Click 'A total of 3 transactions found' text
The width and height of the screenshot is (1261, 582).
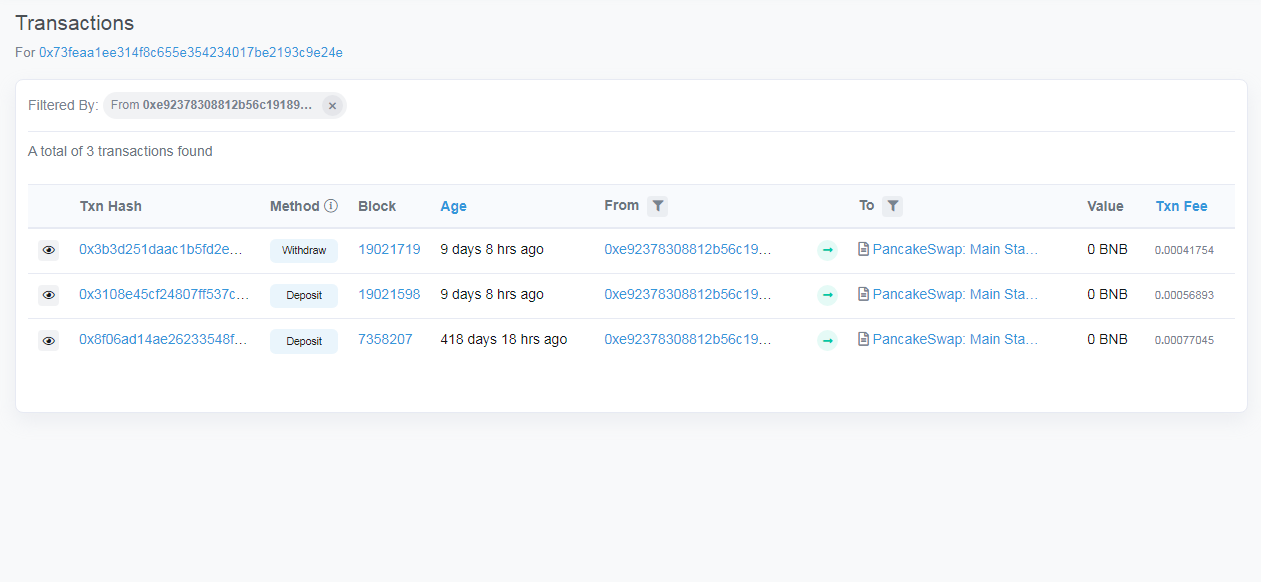tap(120, 151)
